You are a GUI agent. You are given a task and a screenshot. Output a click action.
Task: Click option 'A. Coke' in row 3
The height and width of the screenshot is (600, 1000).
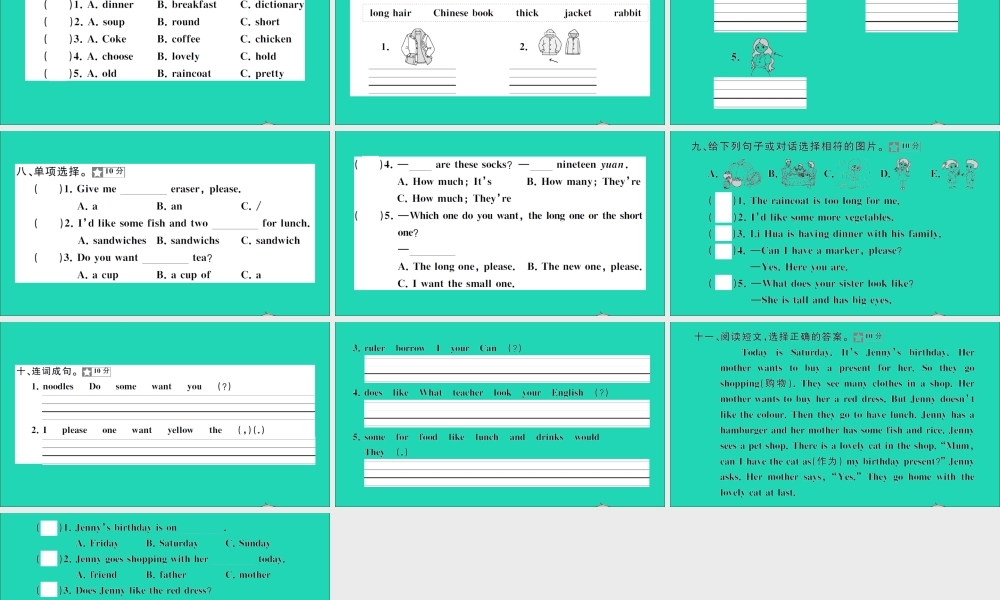point(107,39)
